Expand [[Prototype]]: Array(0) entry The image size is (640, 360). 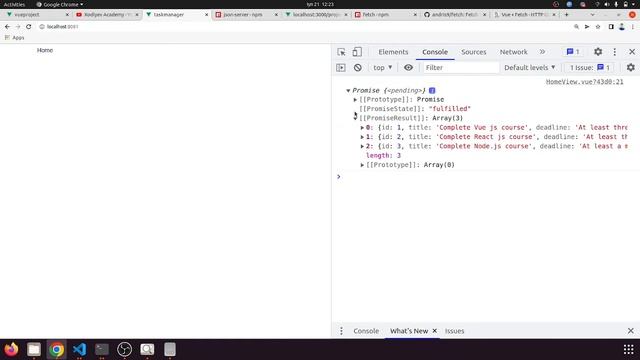362,165
